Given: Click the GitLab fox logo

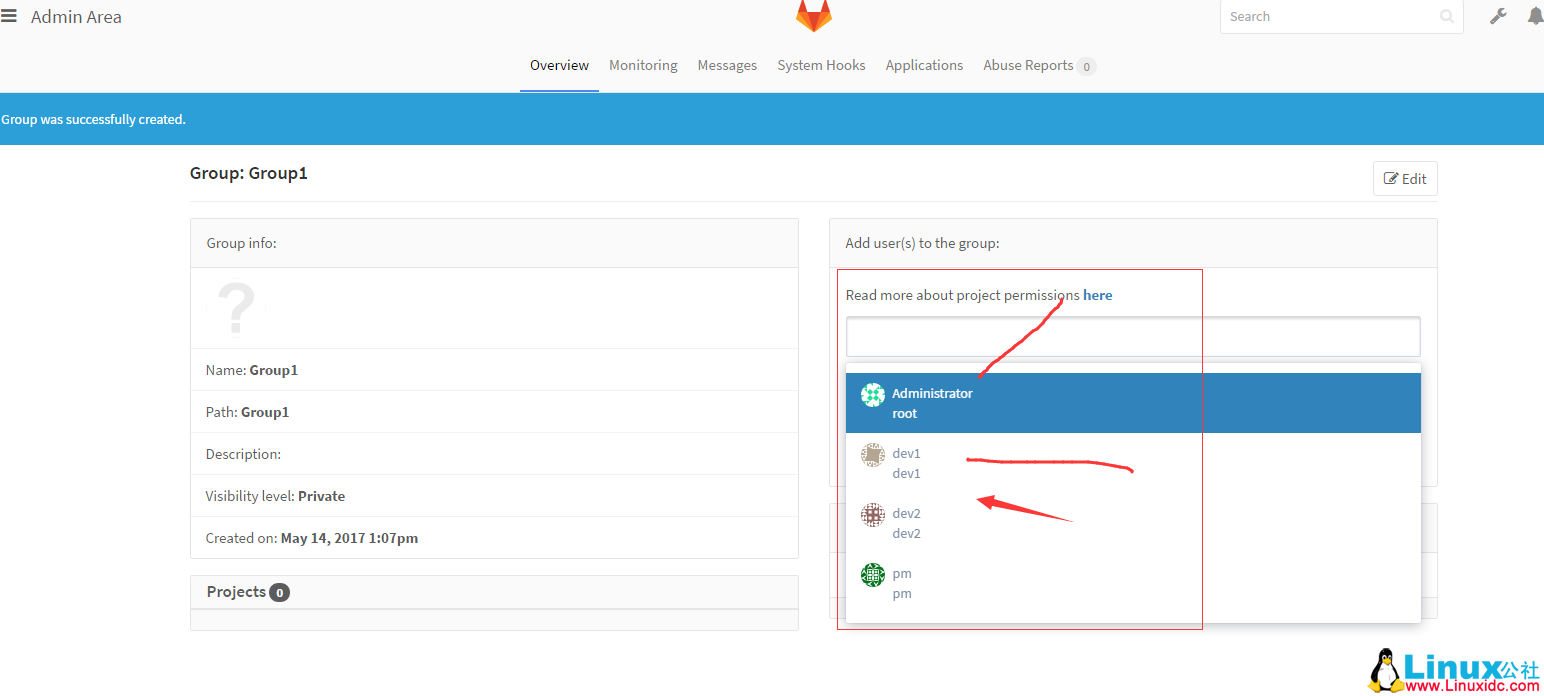Looking at the screenshot, I should [x=813, y=15].
